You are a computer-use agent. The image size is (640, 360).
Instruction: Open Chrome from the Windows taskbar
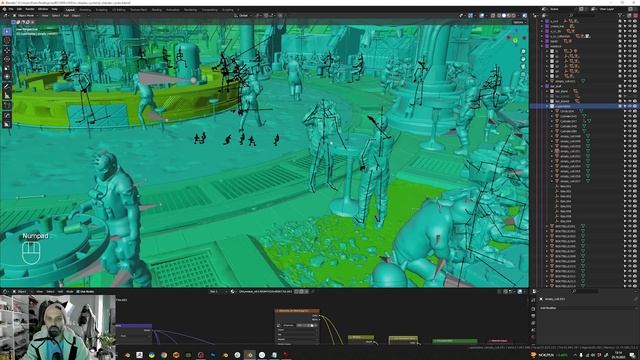tap(164, 355)
